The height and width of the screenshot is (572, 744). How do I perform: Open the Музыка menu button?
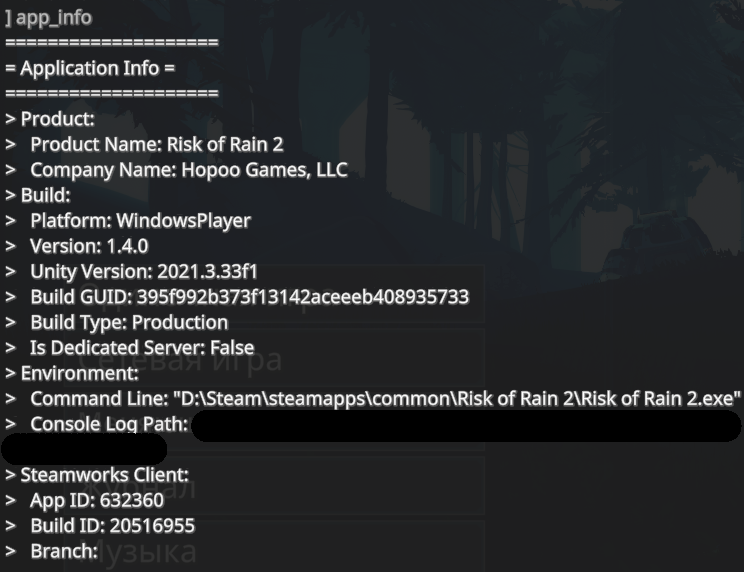274,546
